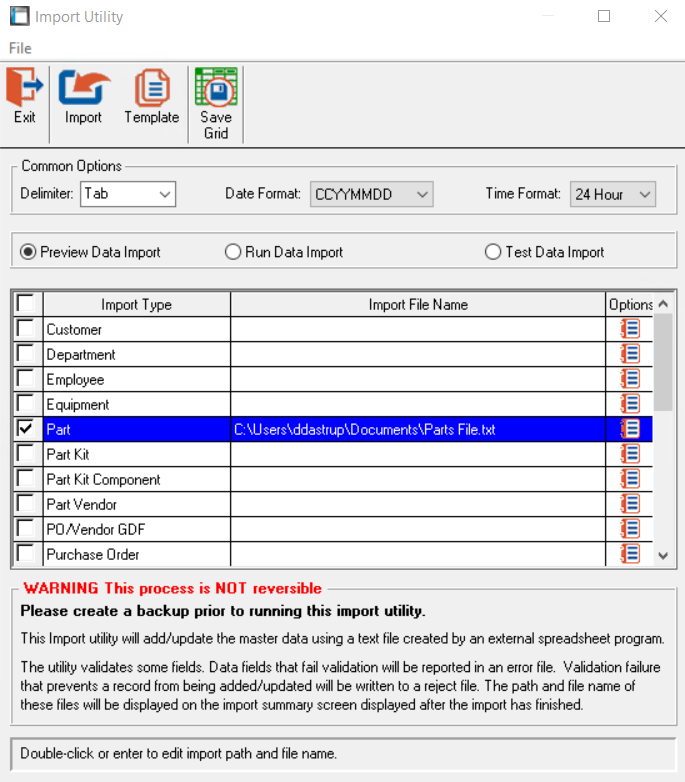Select Run Data Import radio button
This screenshot has height=782, width=685.
(233, 252)
